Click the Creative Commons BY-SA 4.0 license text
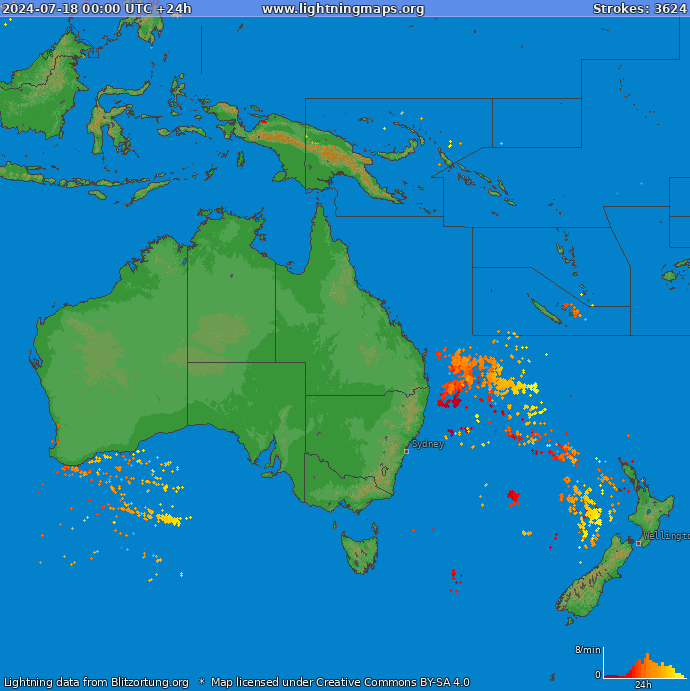Viewport: 690px width, 691px height. (340, 682)
